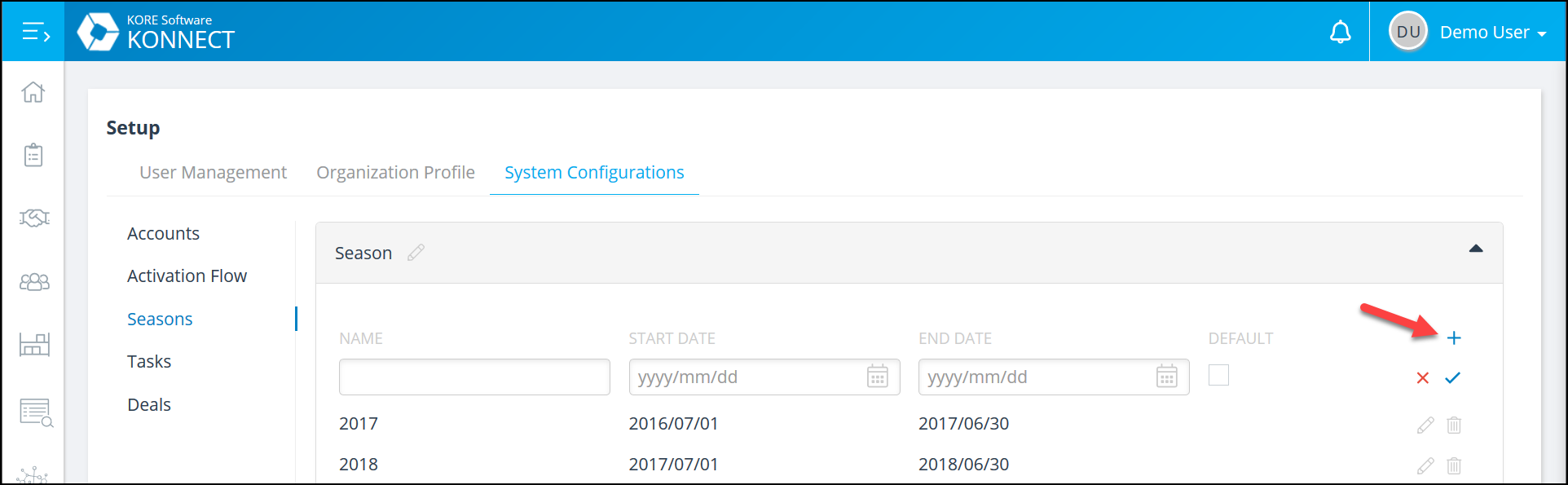This screenshot has height=485, width=1568.
Task: Open the Activation Flow settings link
Action: (x=187, y=276)
